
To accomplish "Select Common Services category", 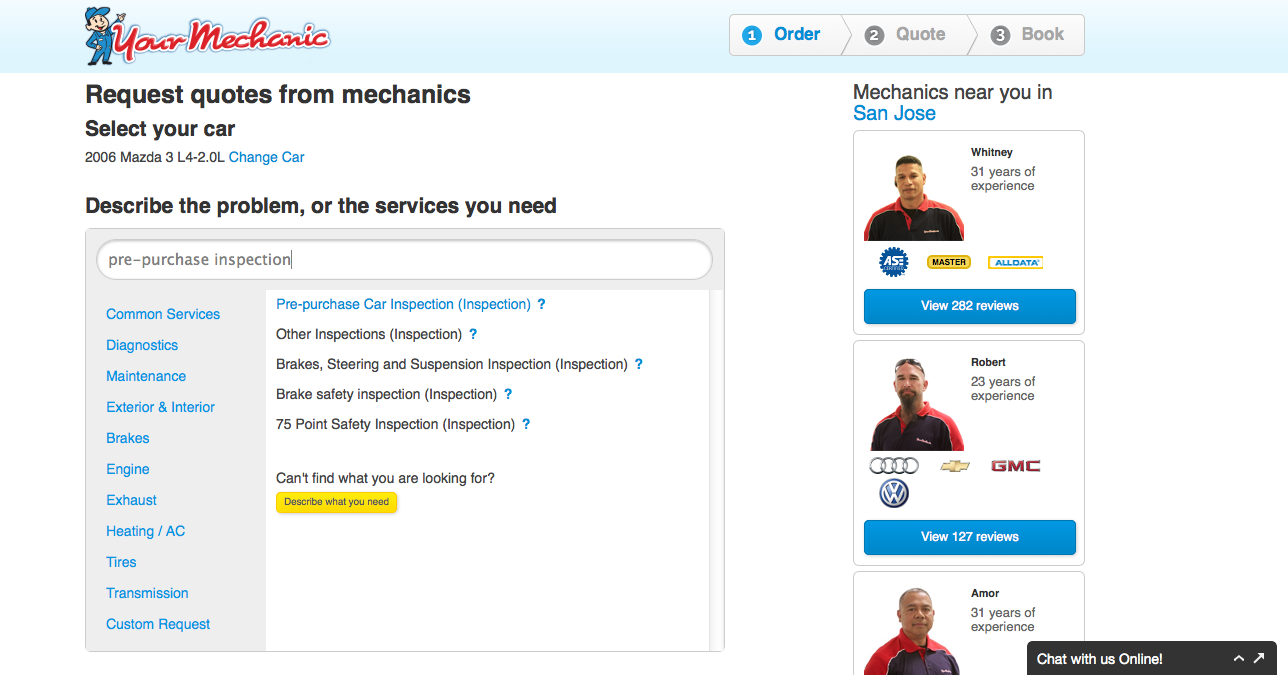I will point(163,314).
